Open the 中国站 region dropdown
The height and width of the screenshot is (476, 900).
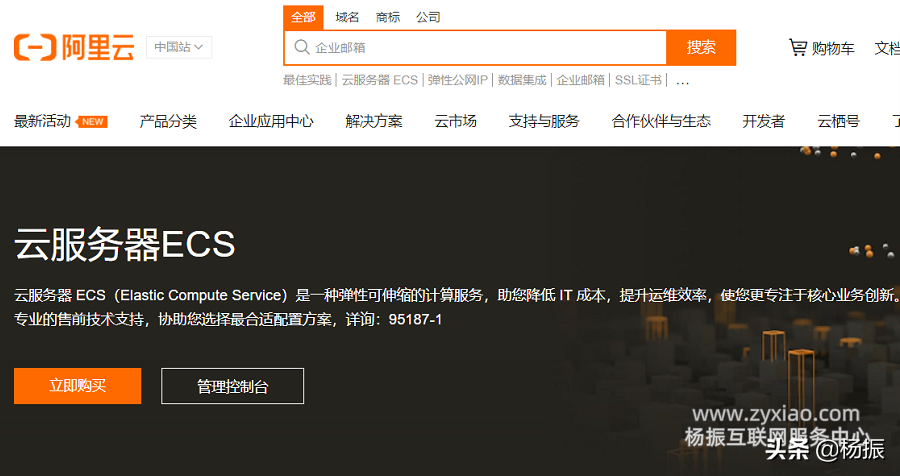179,47
